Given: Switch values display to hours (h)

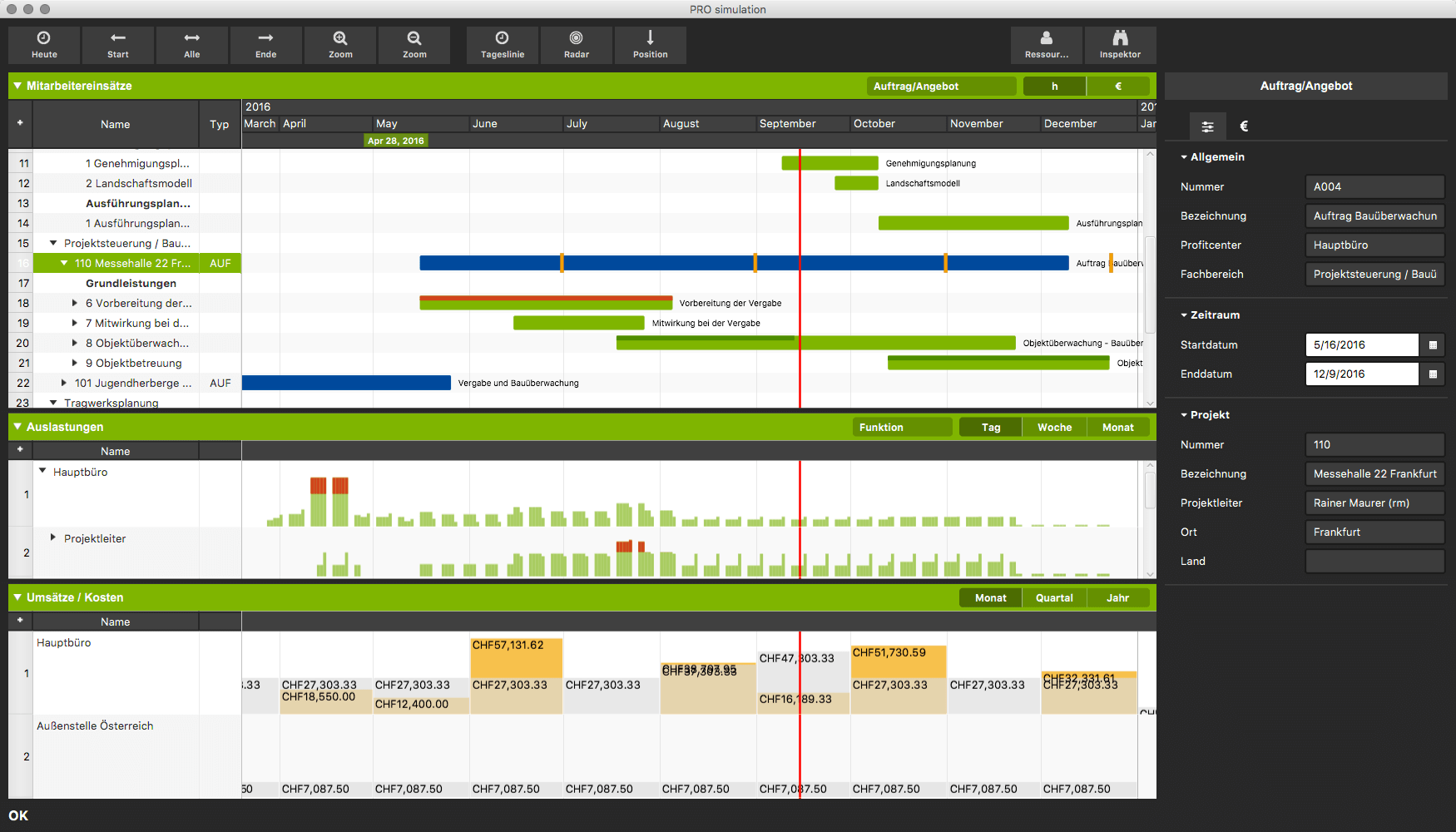Looking at the screenshot, I should tap(1054, 86).
